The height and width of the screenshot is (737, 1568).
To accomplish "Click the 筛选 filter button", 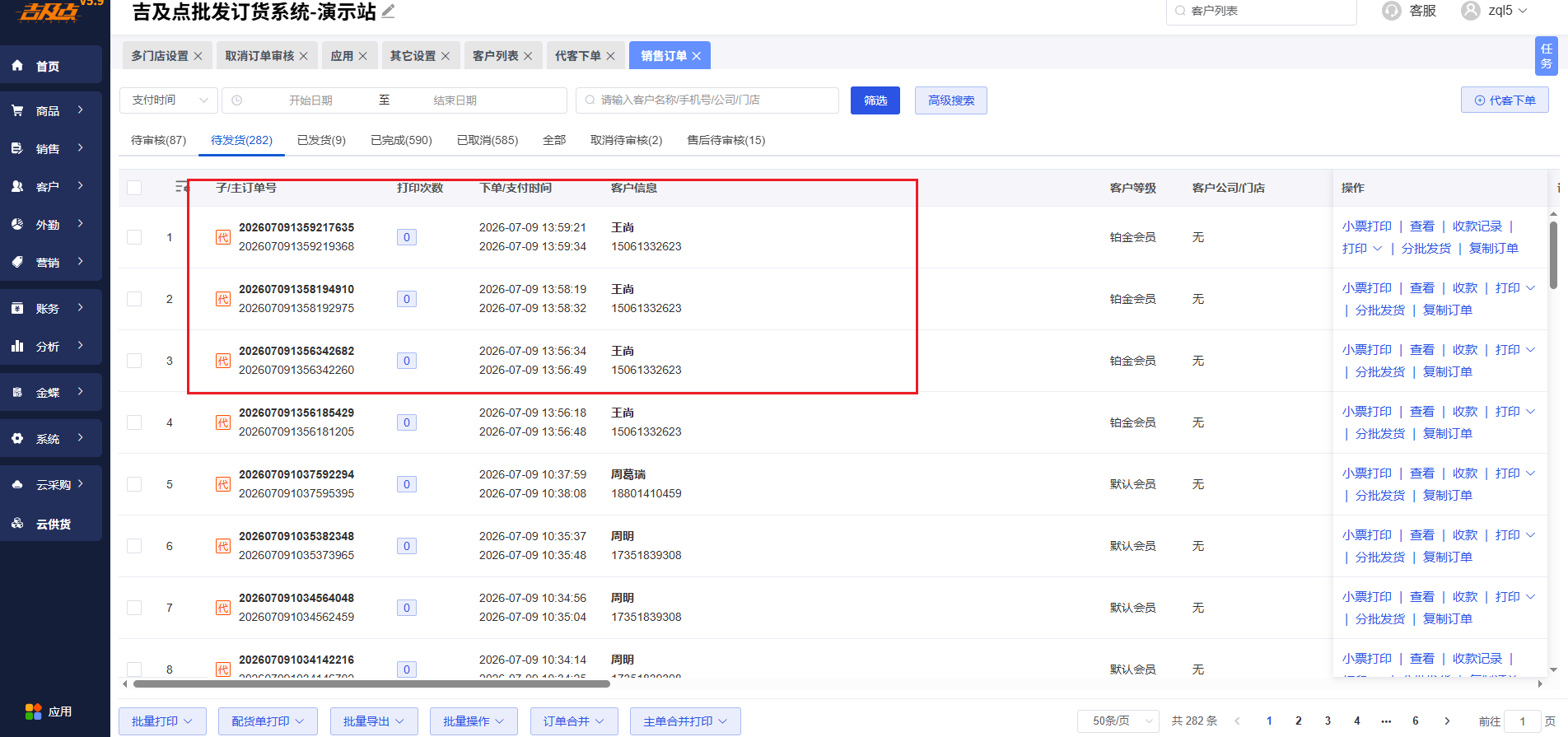I will click(x=875, y=100).
